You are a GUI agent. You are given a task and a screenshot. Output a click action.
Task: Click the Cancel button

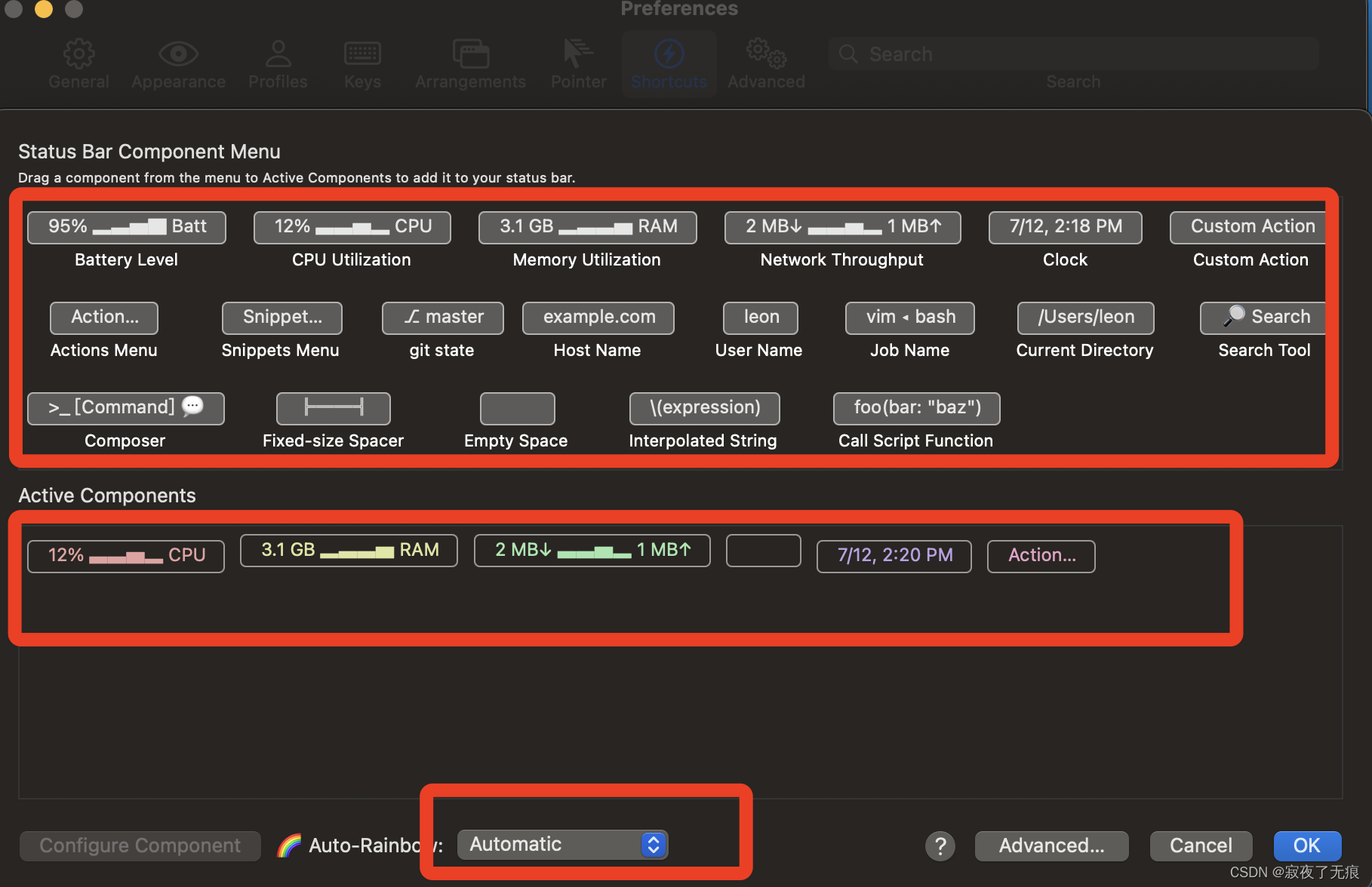pyautogui.click(x=1201, y=846)
